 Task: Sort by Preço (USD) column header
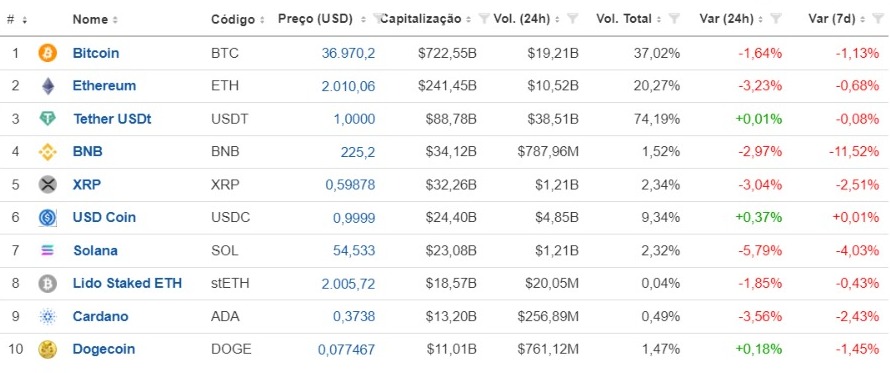click(322, 19)
